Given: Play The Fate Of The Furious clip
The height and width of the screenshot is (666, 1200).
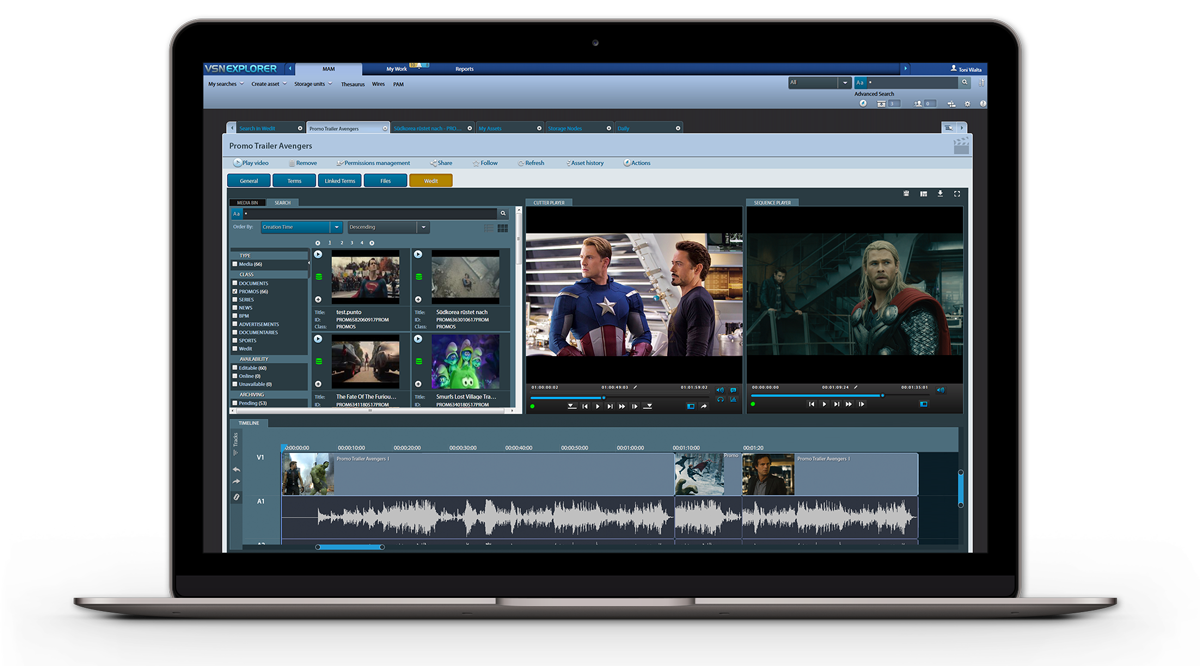Looking at the screenshot, I should [319, 338].
